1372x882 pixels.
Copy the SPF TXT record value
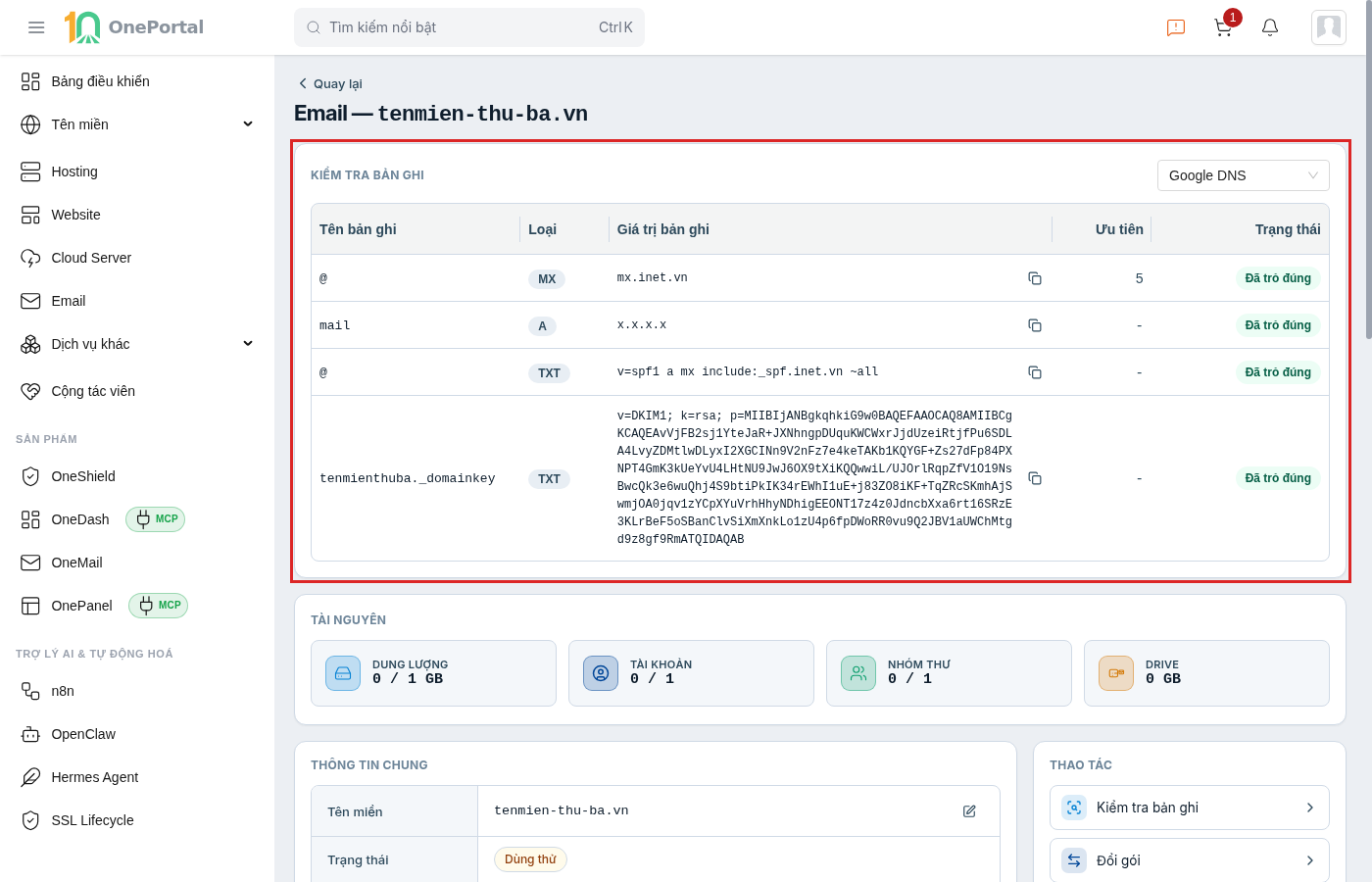tap(1035, 372)
